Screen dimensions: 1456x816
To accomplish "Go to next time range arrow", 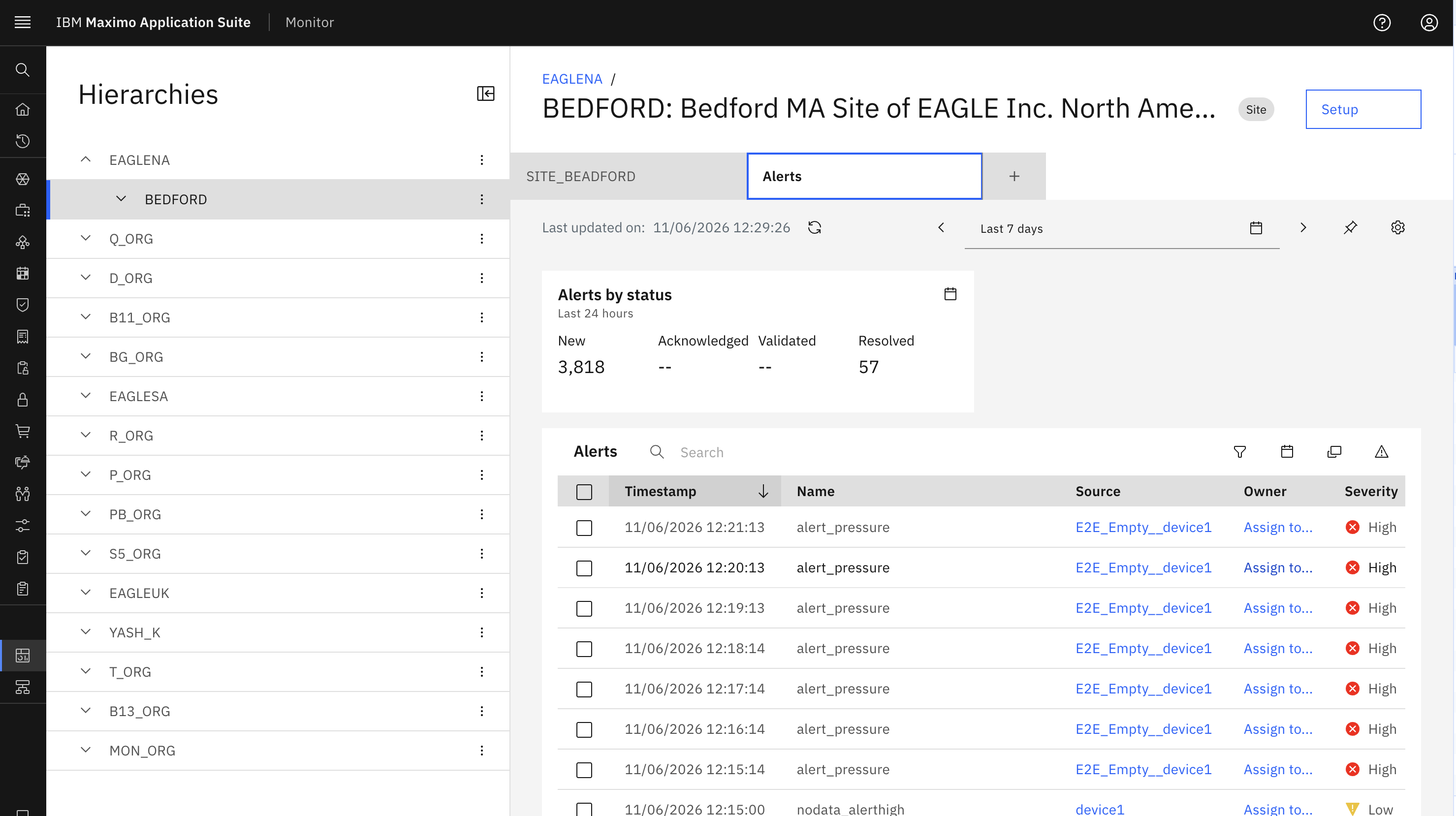I will click(x=1303, y=228).
